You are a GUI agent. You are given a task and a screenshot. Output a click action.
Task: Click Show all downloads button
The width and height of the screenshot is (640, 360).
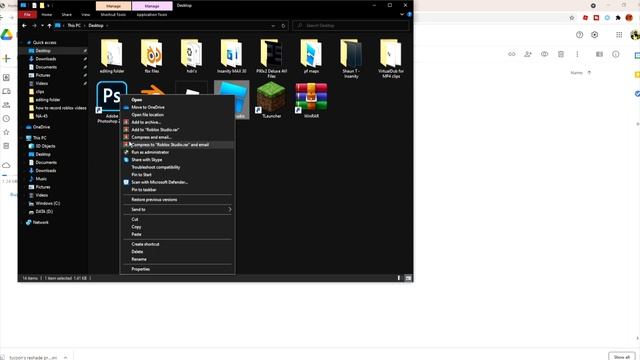622,356
